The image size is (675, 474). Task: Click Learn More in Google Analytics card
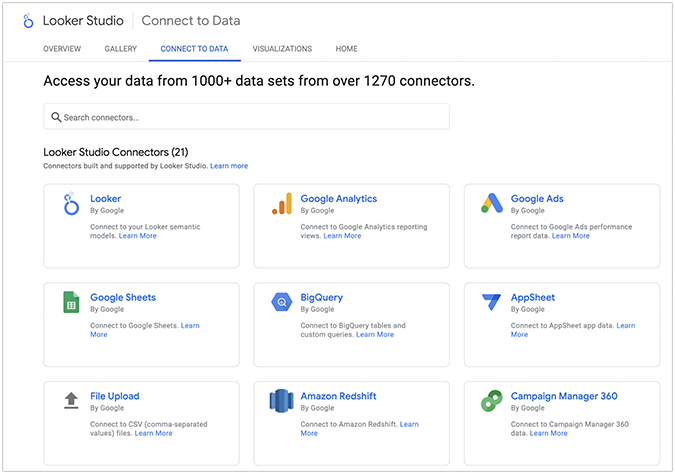coord(342,235)
